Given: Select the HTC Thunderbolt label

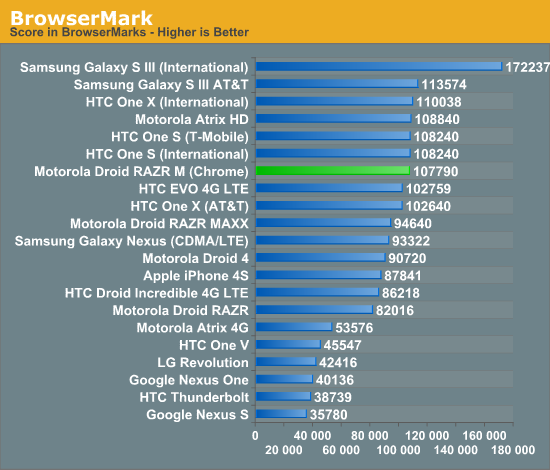Looking at the screenshot, I should pos(194,397).
